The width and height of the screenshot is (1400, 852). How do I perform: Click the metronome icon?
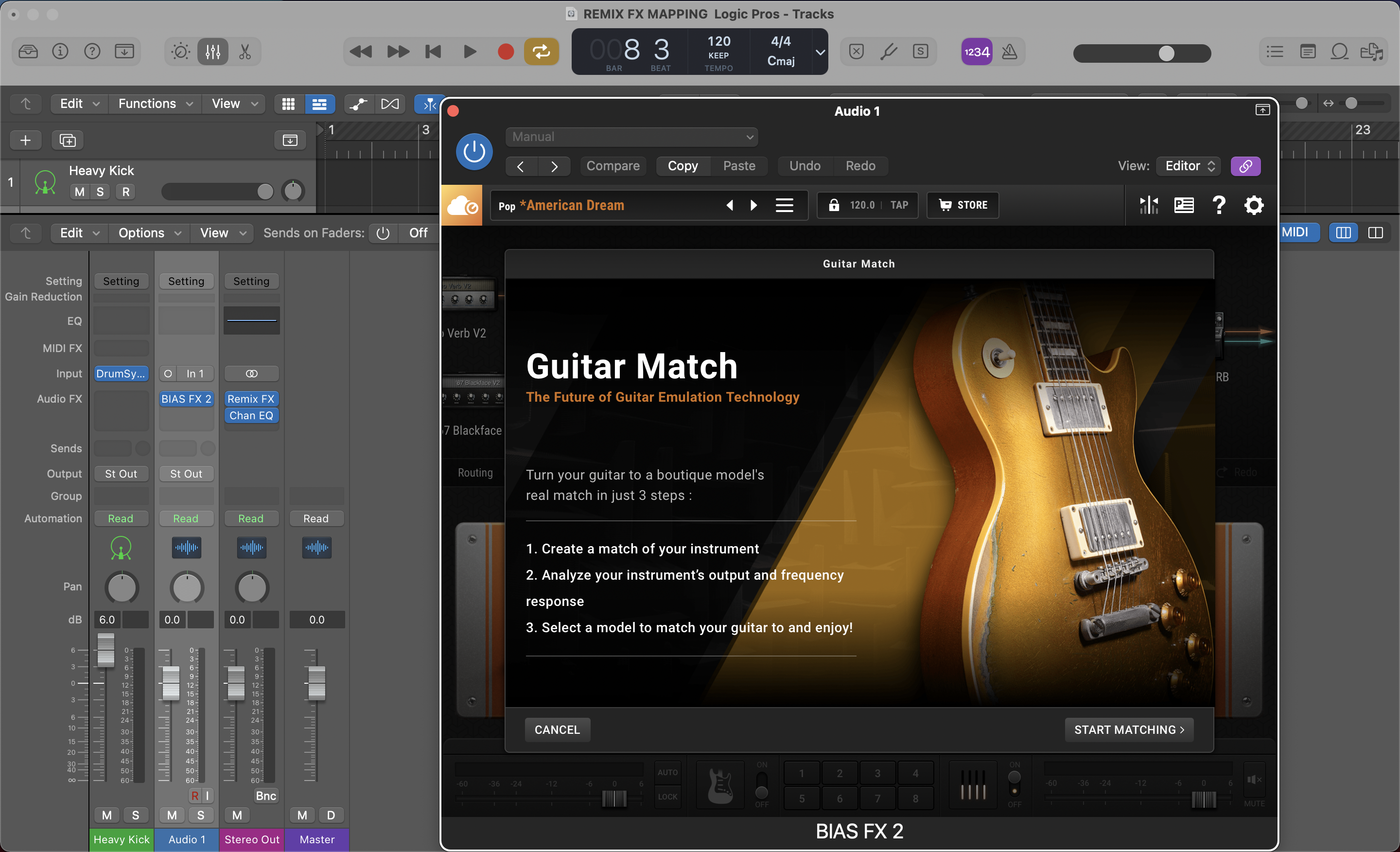(1009, 52)
